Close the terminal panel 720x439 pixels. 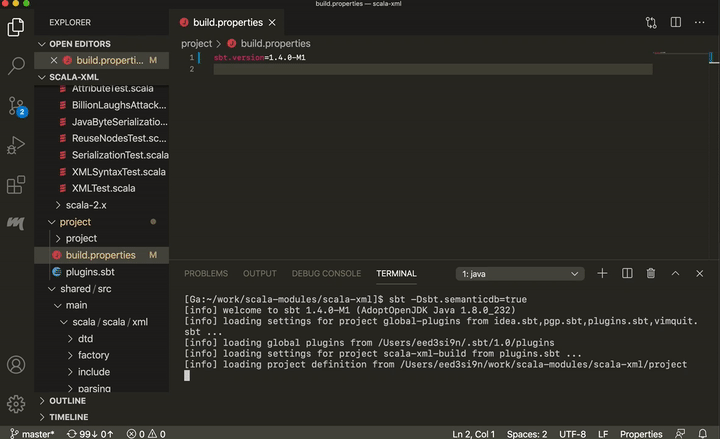coord(699,273)
